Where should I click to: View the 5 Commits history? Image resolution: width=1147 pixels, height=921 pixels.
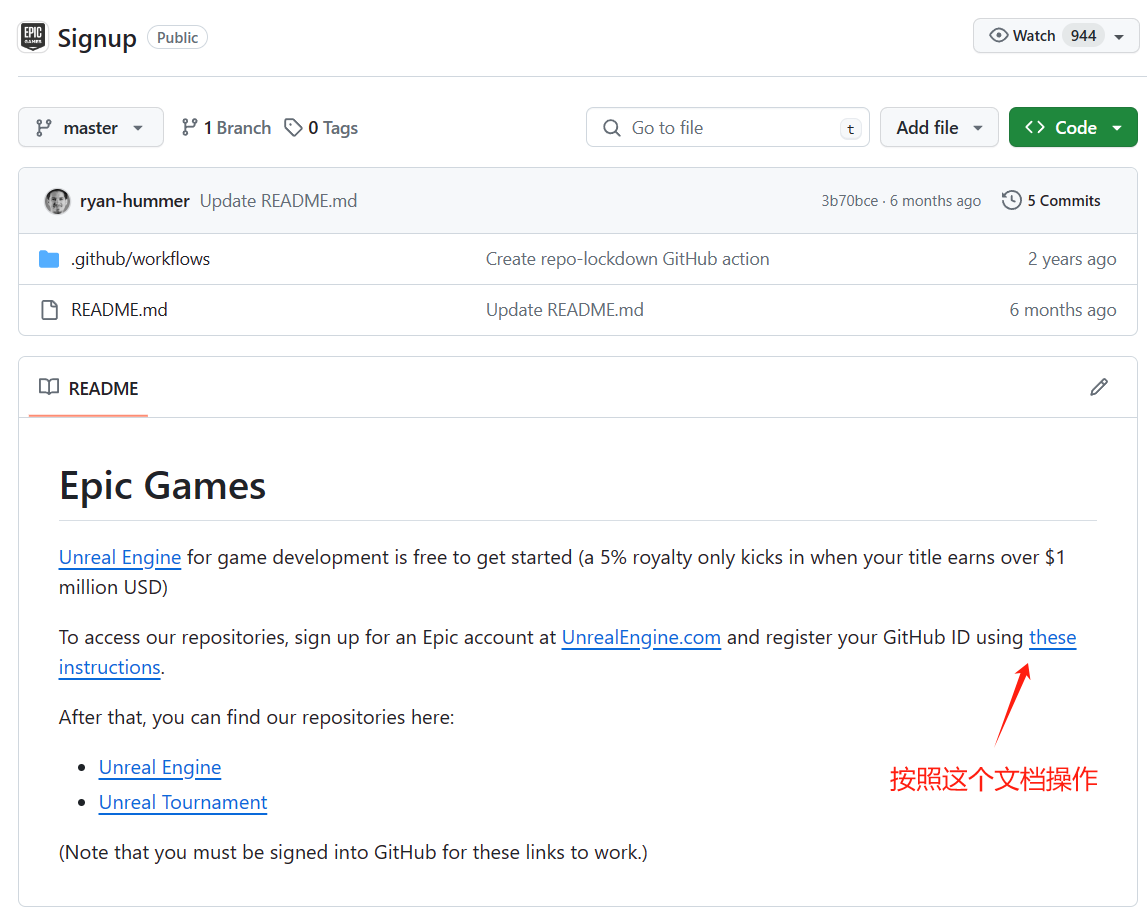(x=1051, y=201)
